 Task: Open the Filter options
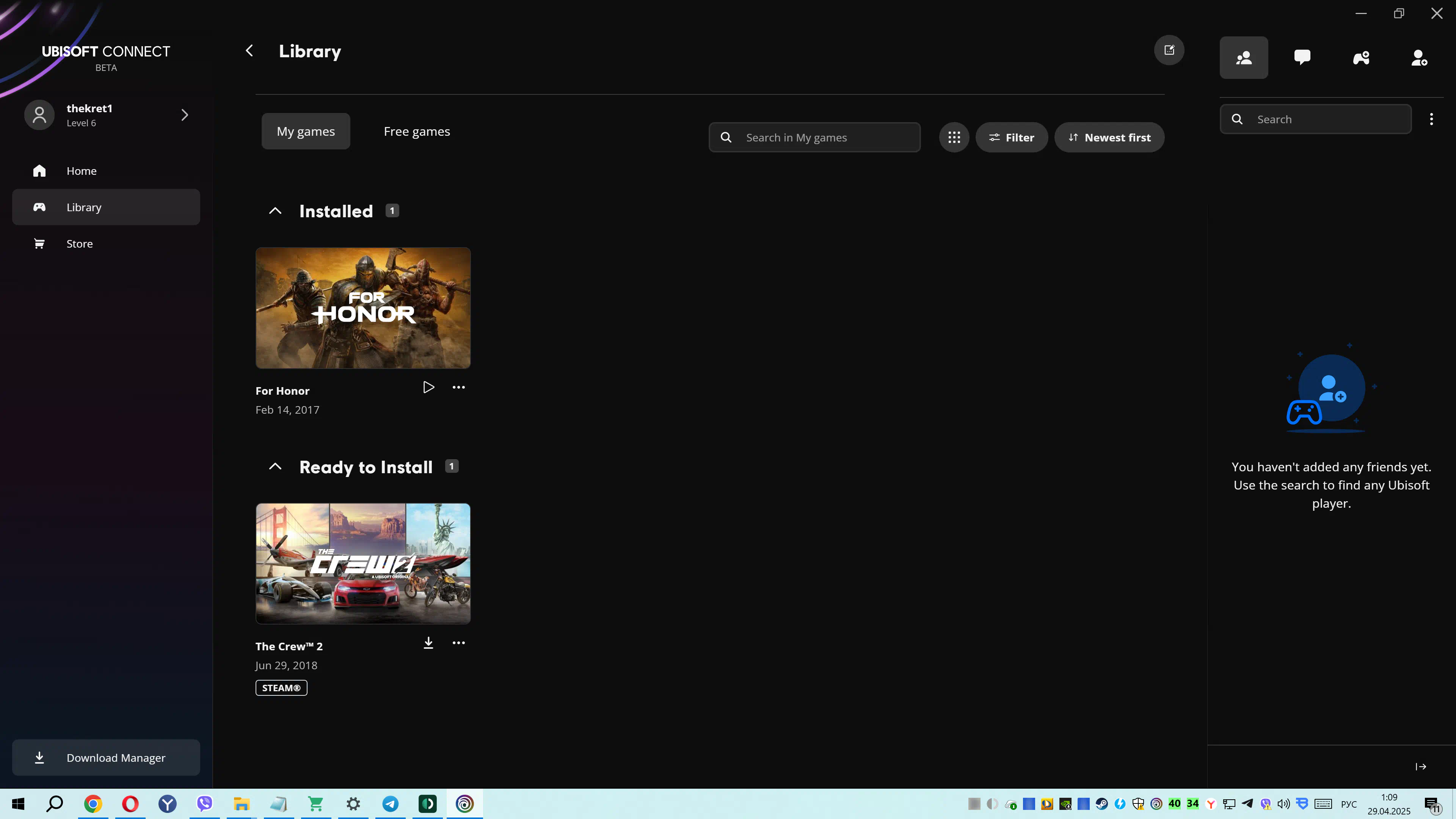(1012, 137)
